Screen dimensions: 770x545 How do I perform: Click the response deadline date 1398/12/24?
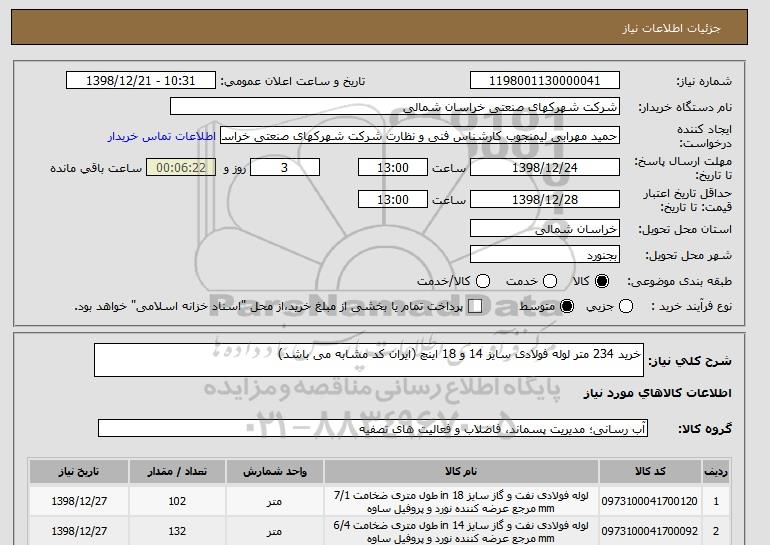pyautogui.click(x=545, y=167)
